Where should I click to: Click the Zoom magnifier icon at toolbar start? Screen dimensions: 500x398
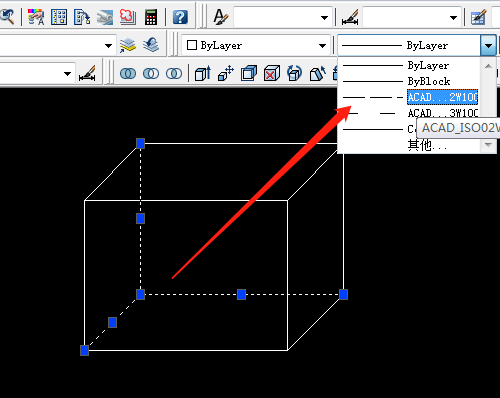pos(7,17)
